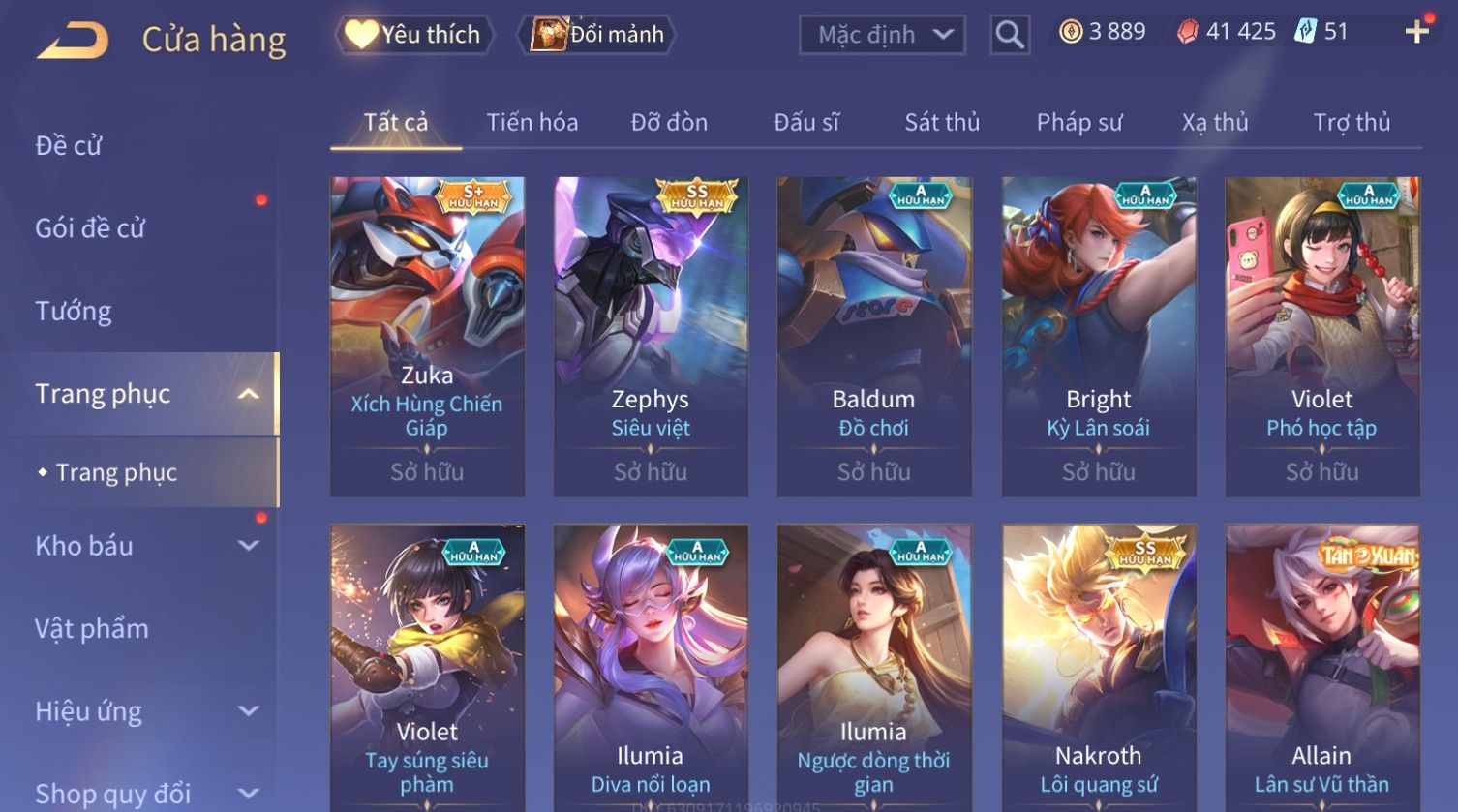Tap the red ruby currency icon

pos(1187,32)
